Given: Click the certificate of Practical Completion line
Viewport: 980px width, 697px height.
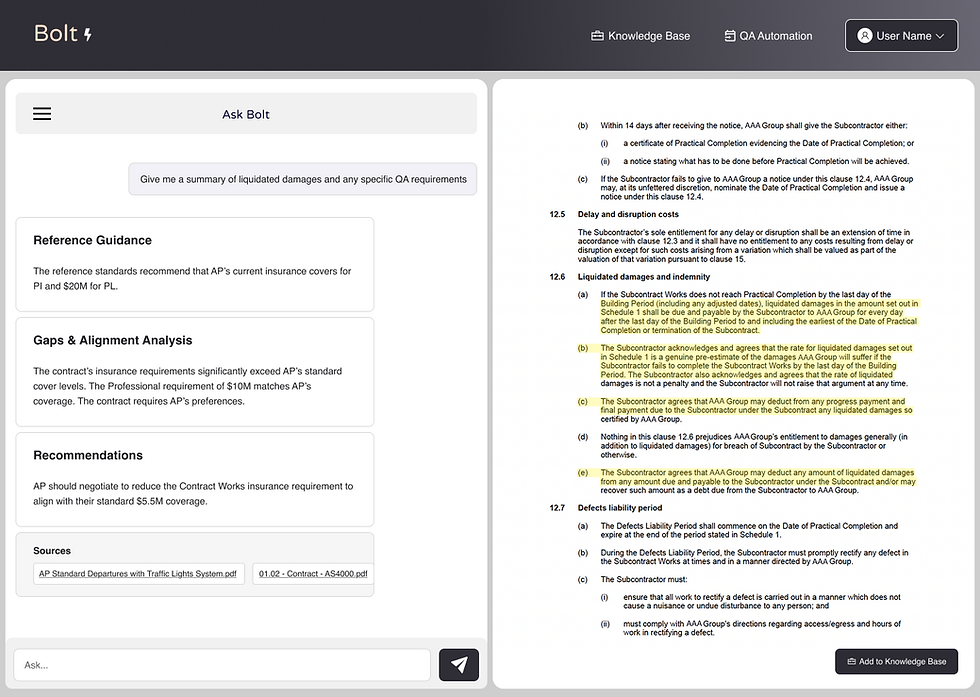Looking at the screenshot, I should click(769, 143).
